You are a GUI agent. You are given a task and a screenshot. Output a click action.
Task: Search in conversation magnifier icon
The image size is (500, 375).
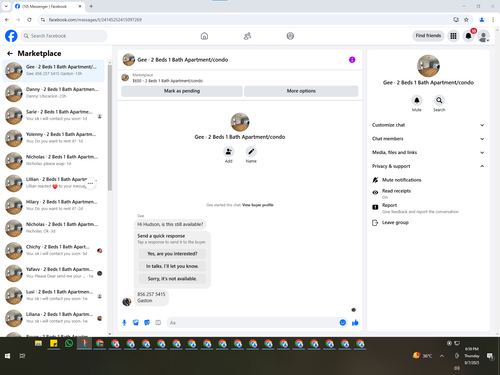click(439, 100)
